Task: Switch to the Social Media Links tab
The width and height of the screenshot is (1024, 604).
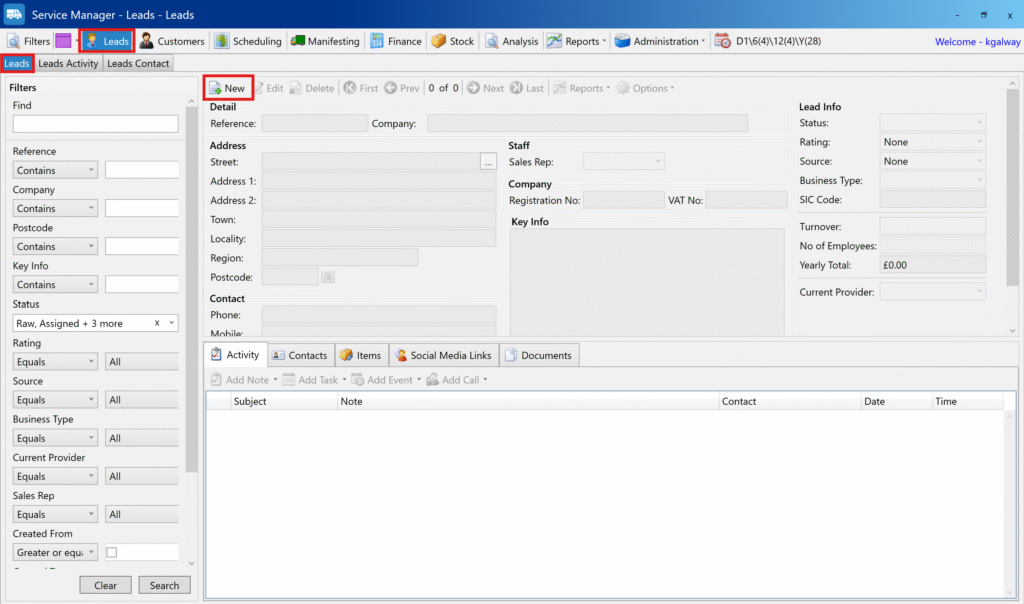Action: click(442, 355)
